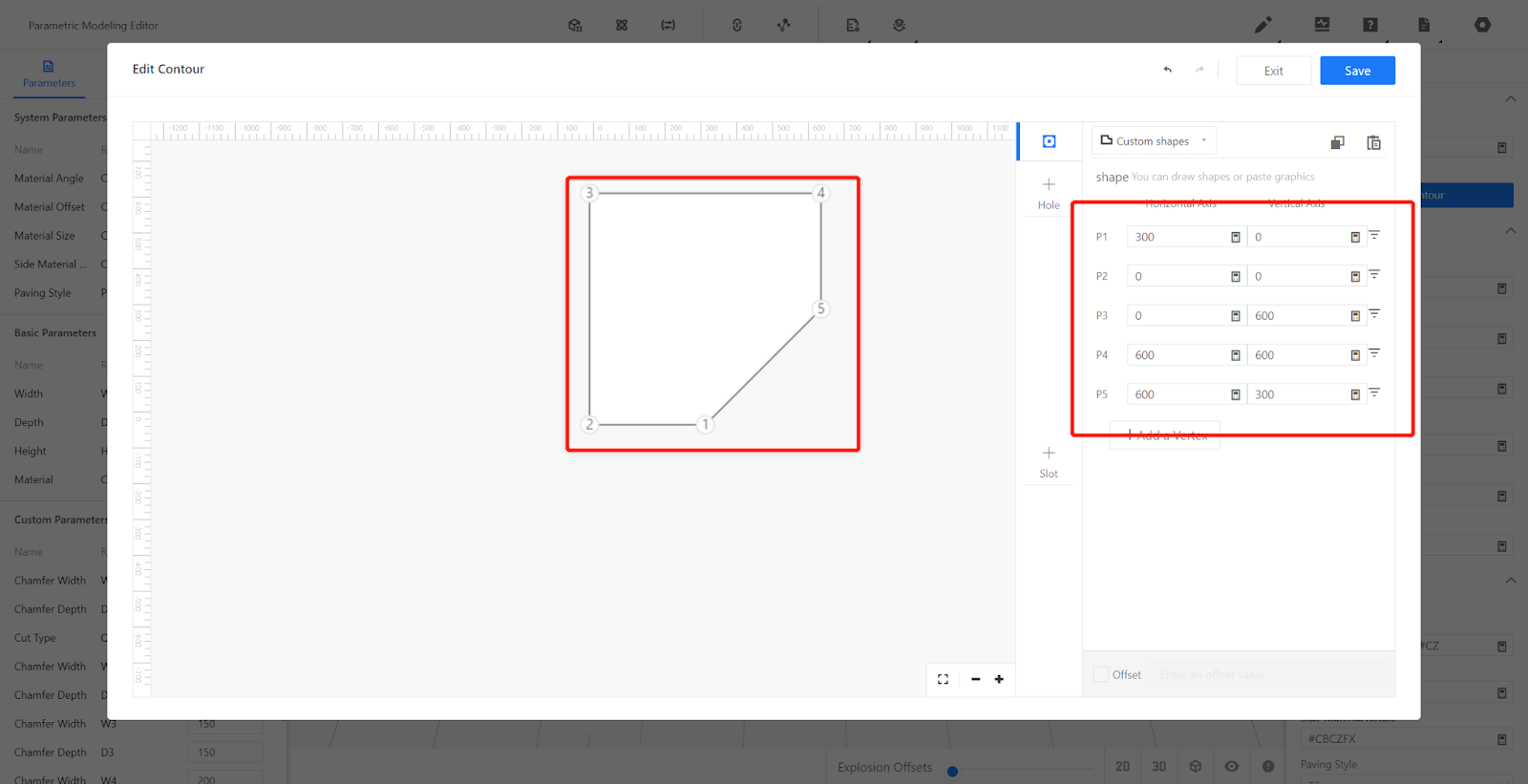Click the redo arrow next to undo
The image size is (1528, 784).
(x=1199, y=70)
